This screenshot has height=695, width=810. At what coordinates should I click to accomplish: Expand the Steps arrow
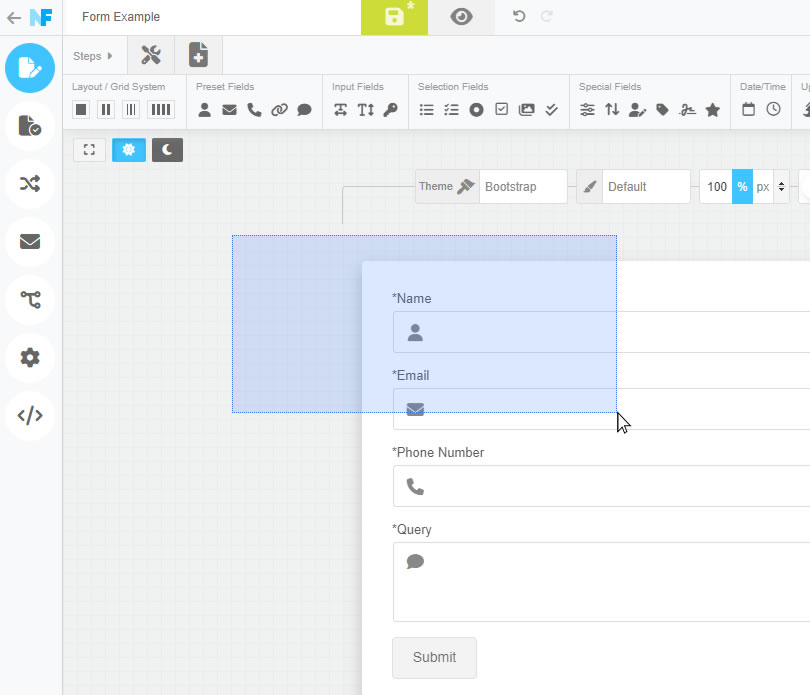(110, 56)
